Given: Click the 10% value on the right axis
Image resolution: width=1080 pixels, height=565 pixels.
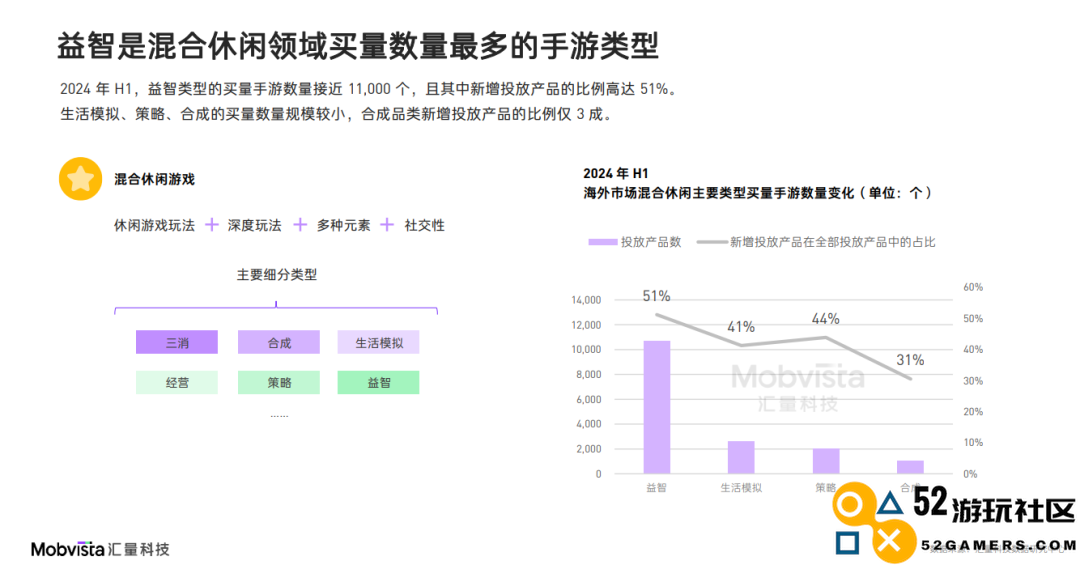Looking at the screenshot, I should pos(973,442).
